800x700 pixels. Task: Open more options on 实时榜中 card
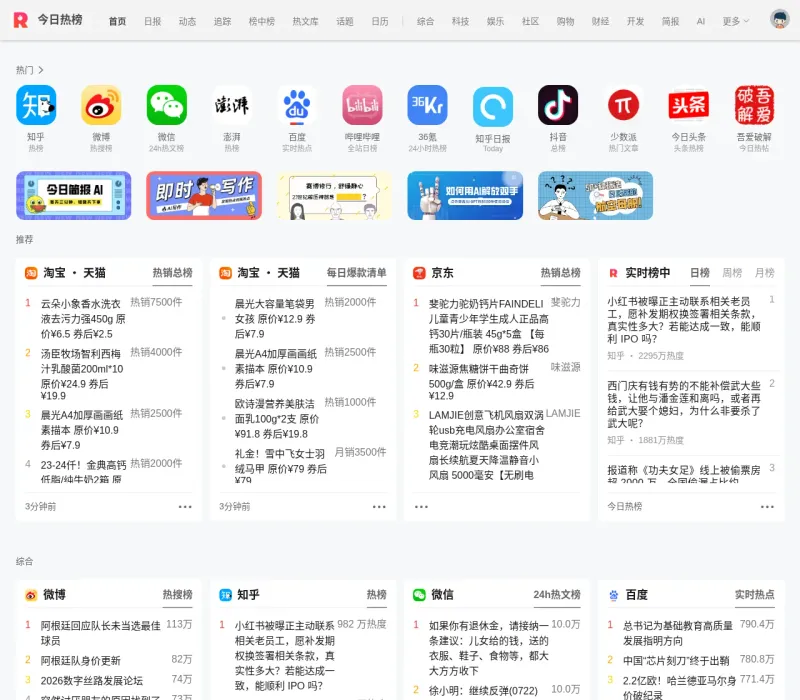[767, 507]
